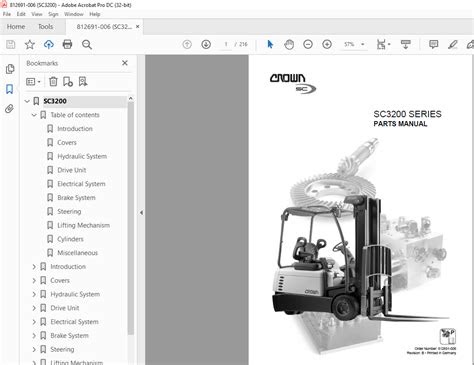Print the document with printer icon
Viewport: 474px width, 365px height.
(67, 44)
